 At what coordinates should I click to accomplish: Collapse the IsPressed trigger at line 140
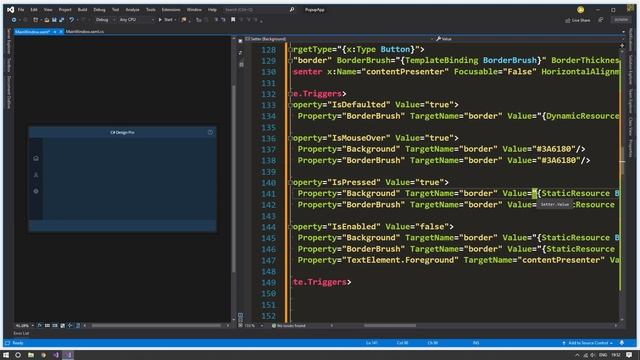coord(291,182)
